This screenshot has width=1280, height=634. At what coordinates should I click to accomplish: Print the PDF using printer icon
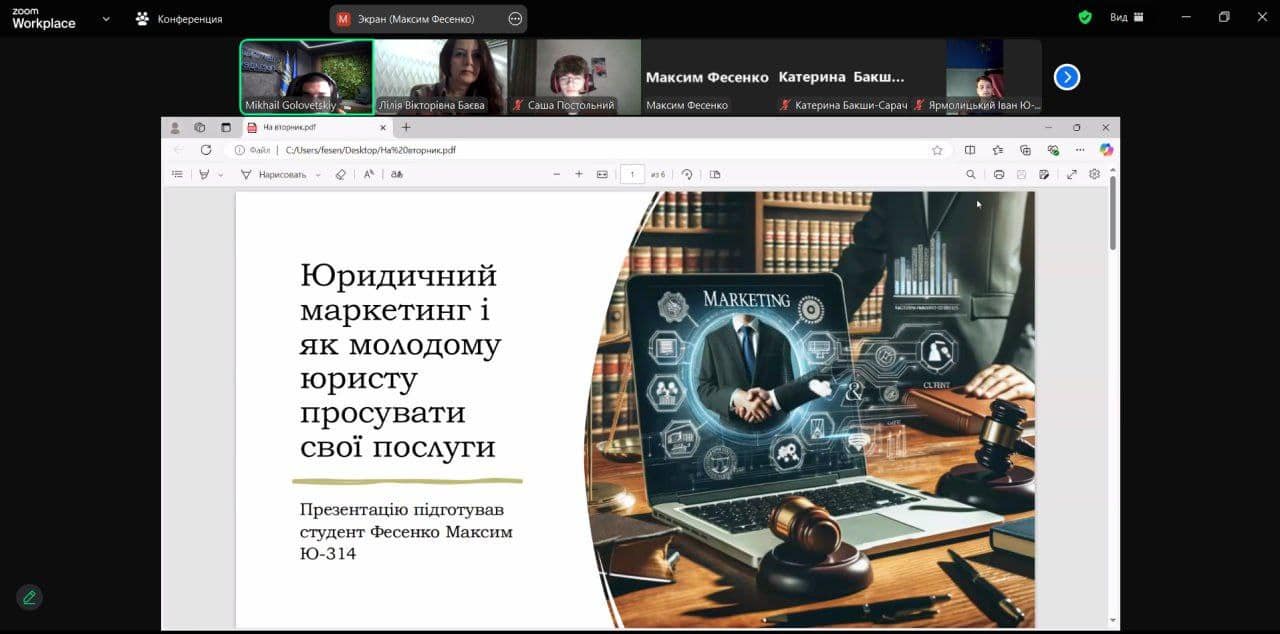[x=998, y=174]
